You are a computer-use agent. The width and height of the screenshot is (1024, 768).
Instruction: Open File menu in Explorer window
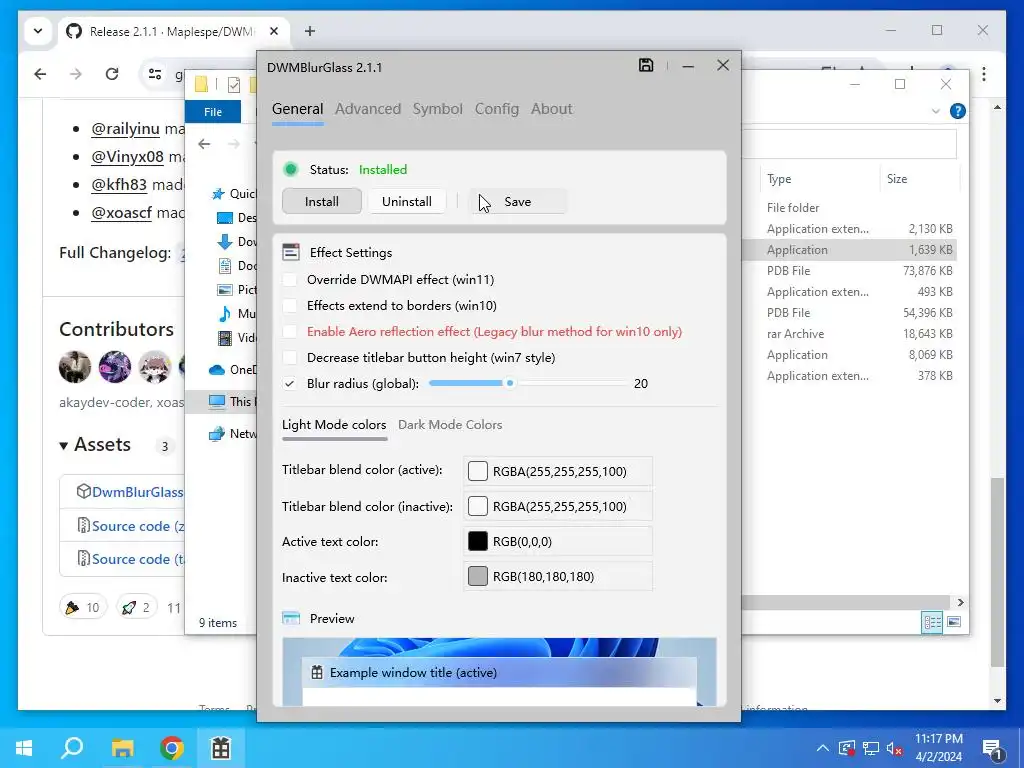click(x=213, y=112)
